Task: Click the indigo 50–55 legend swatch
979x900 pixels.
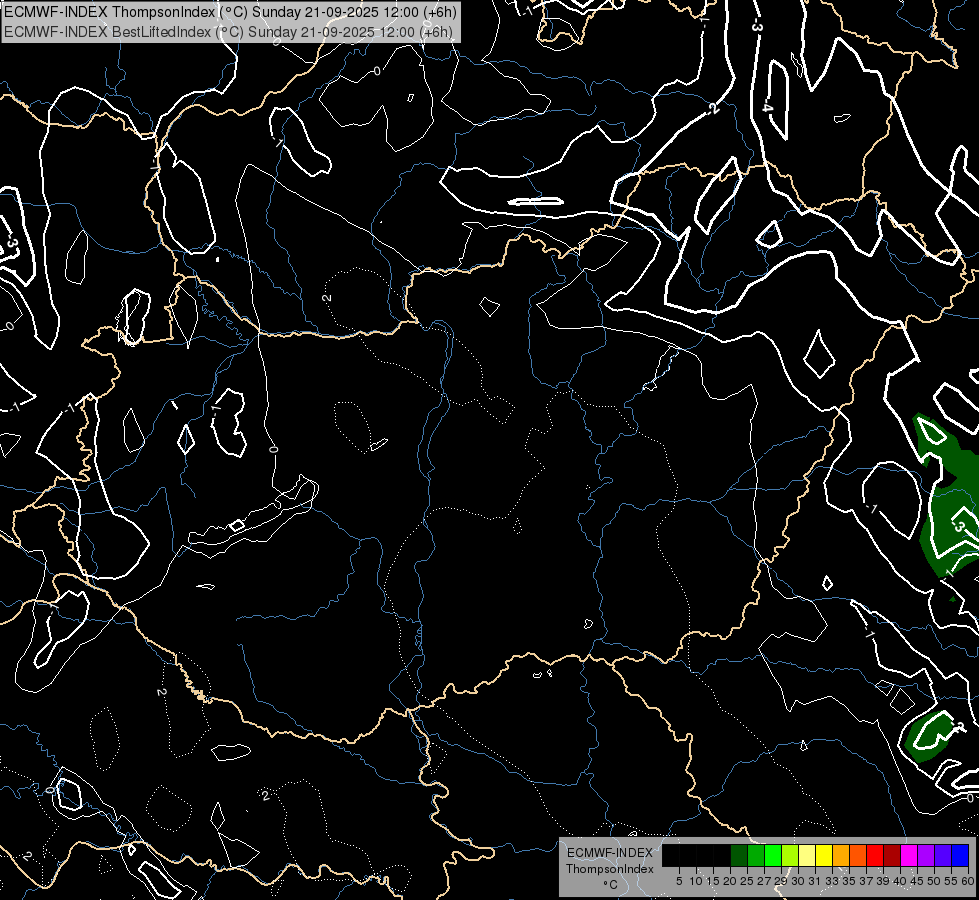Action: coord(943,855)
